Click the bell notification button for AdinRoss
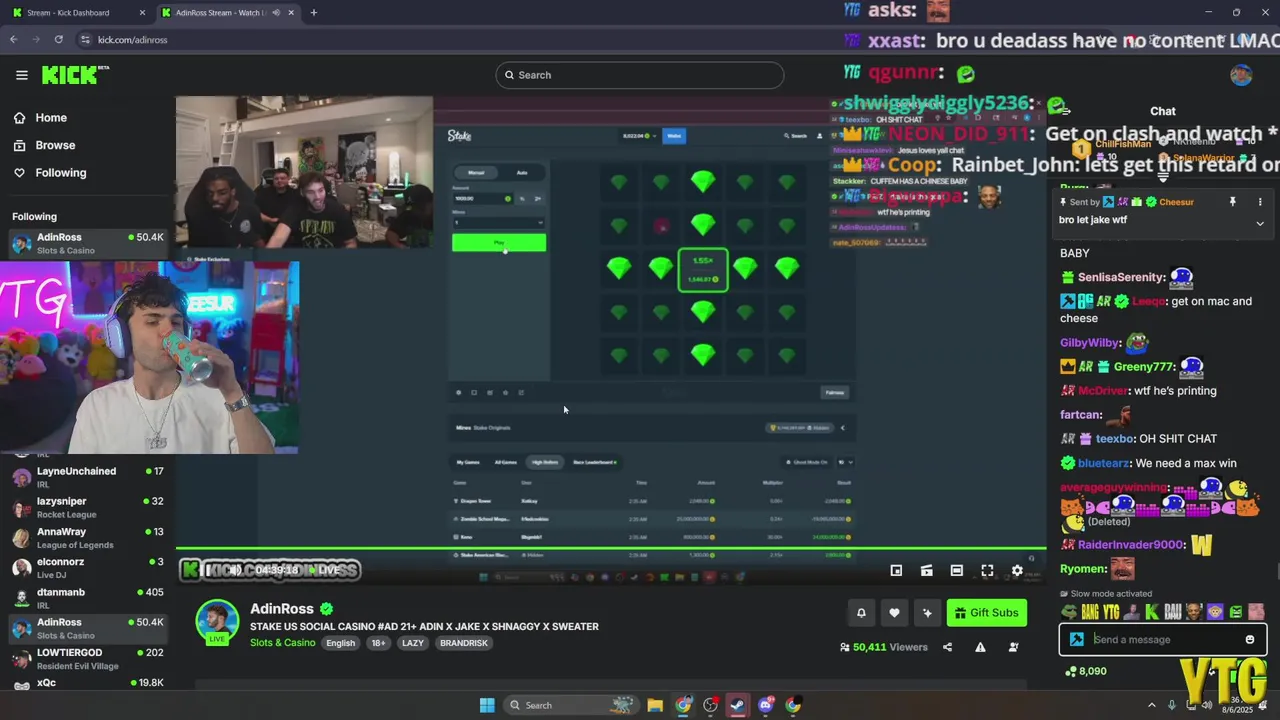The width and height of the screenshot is (1280, 720). pos(861,613)
